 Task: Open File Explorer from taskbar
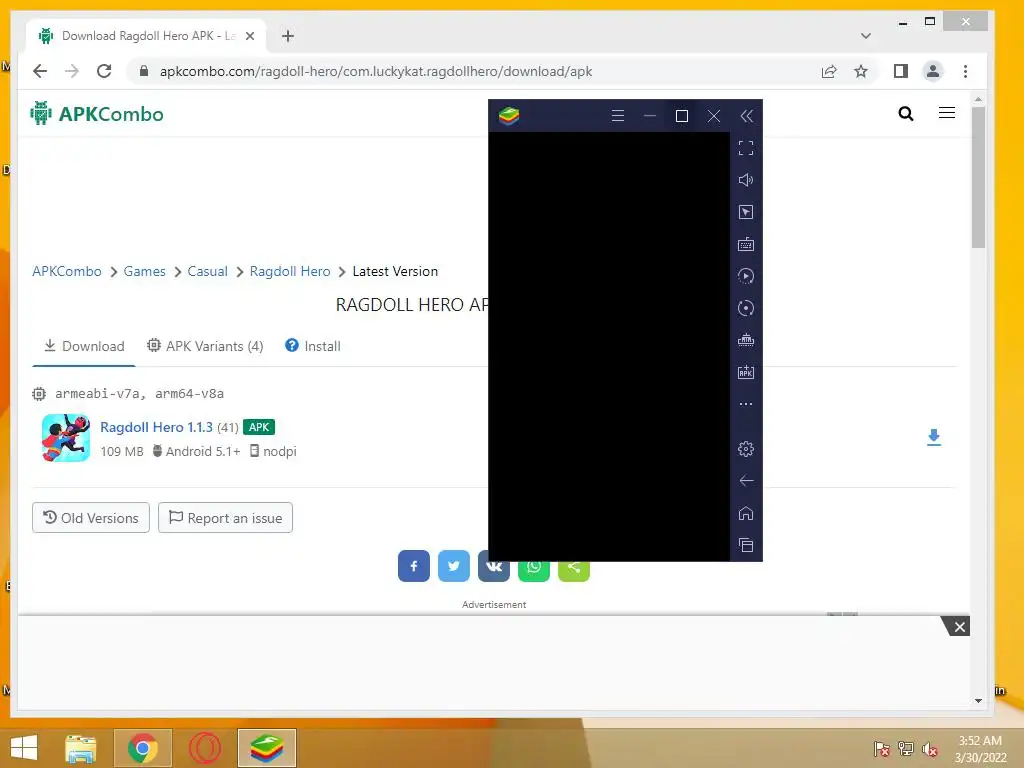pyautogui.click(x=80, y=748)
